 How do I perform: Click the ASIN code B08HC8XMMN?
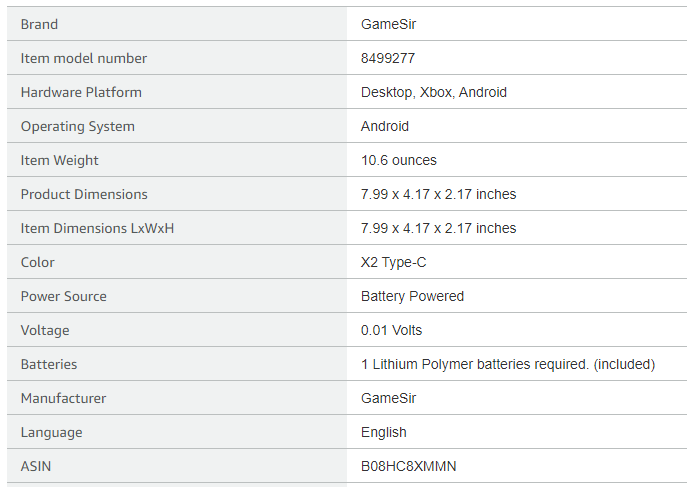(x=408, y=466)
